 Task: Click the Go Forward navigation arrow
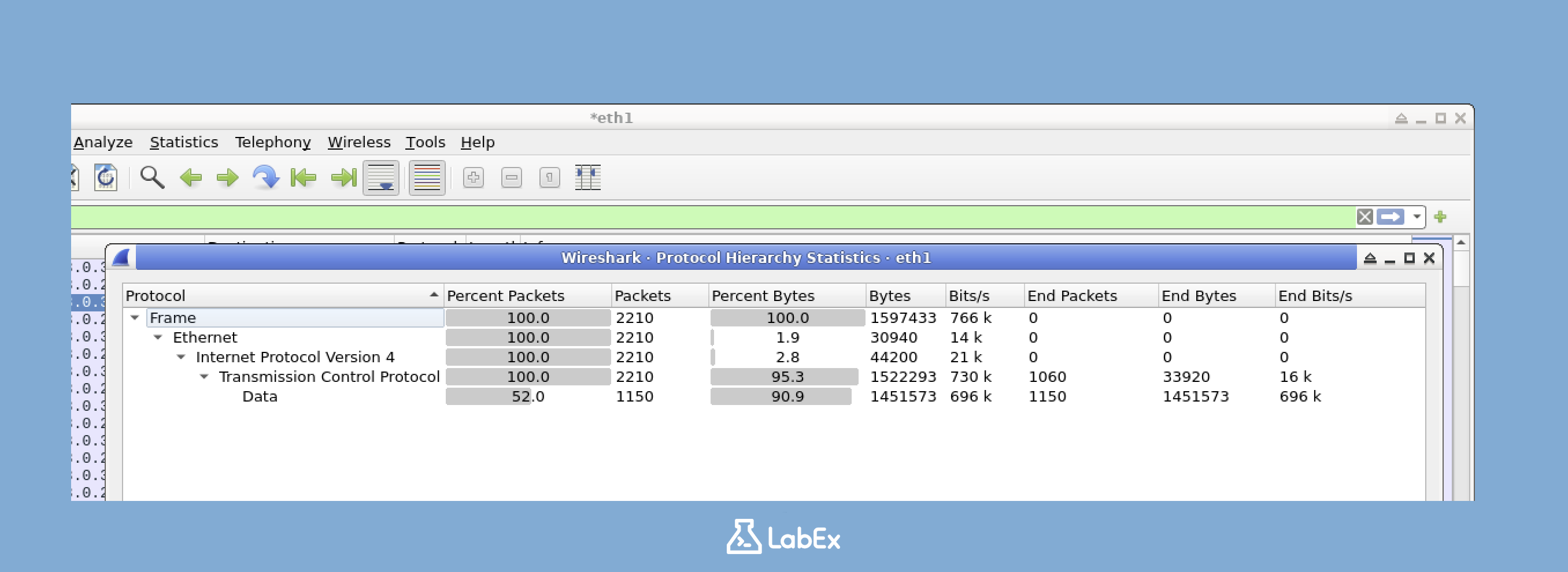pyautogui.click(x=227, y=177)
